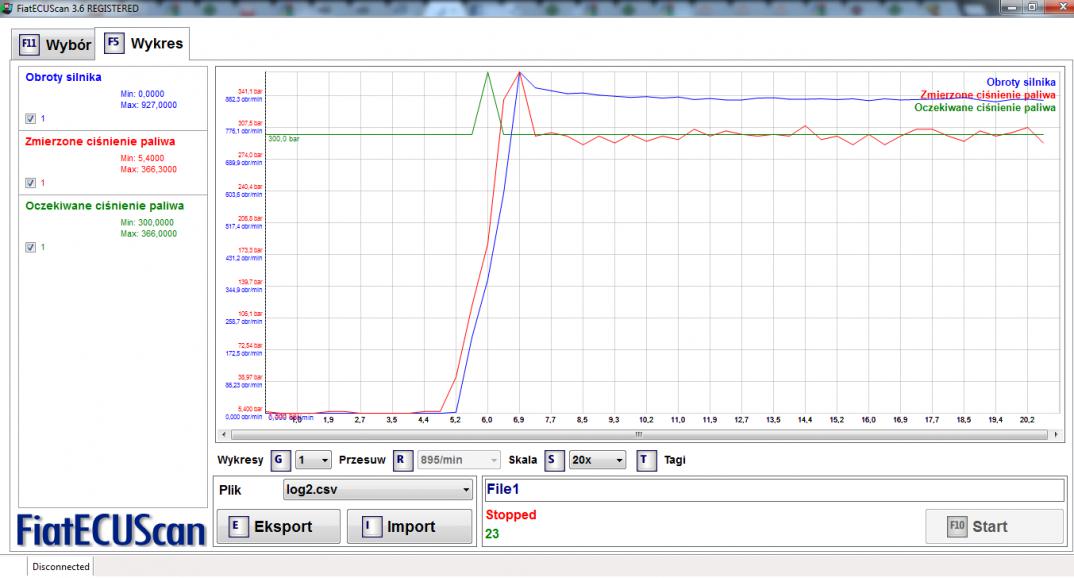The image size is (1074, 578).
Task: Click the F11 key icon
Action: (29, 44)
